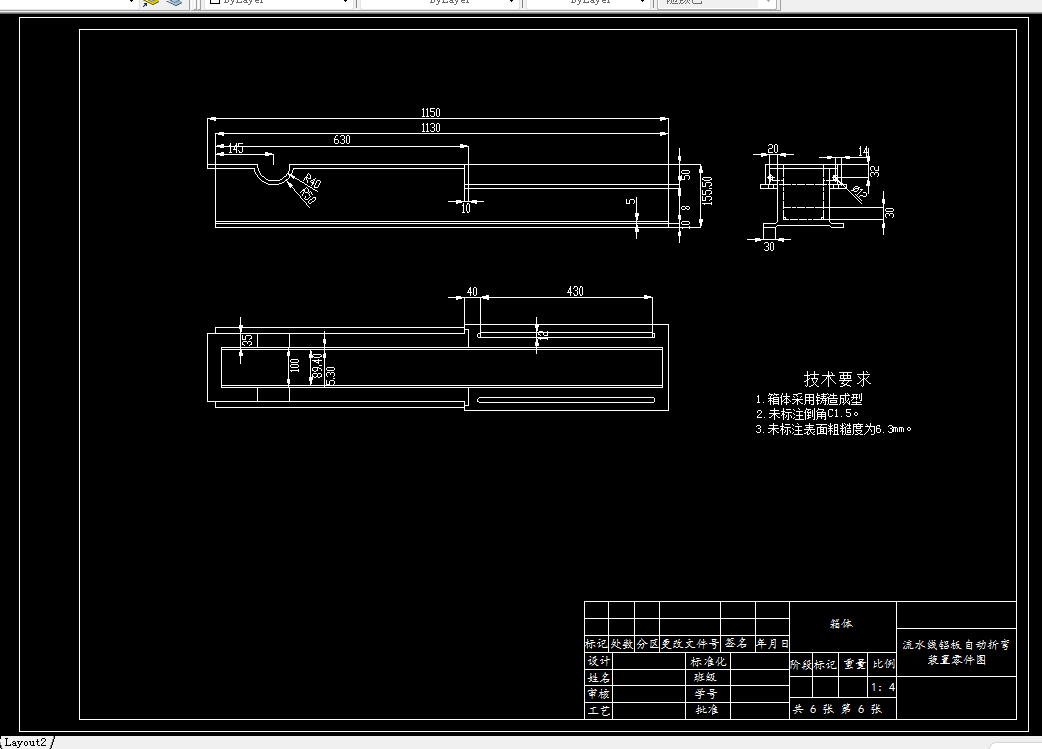Select the 89.40 vertical dimension

(x=318, y=366)
